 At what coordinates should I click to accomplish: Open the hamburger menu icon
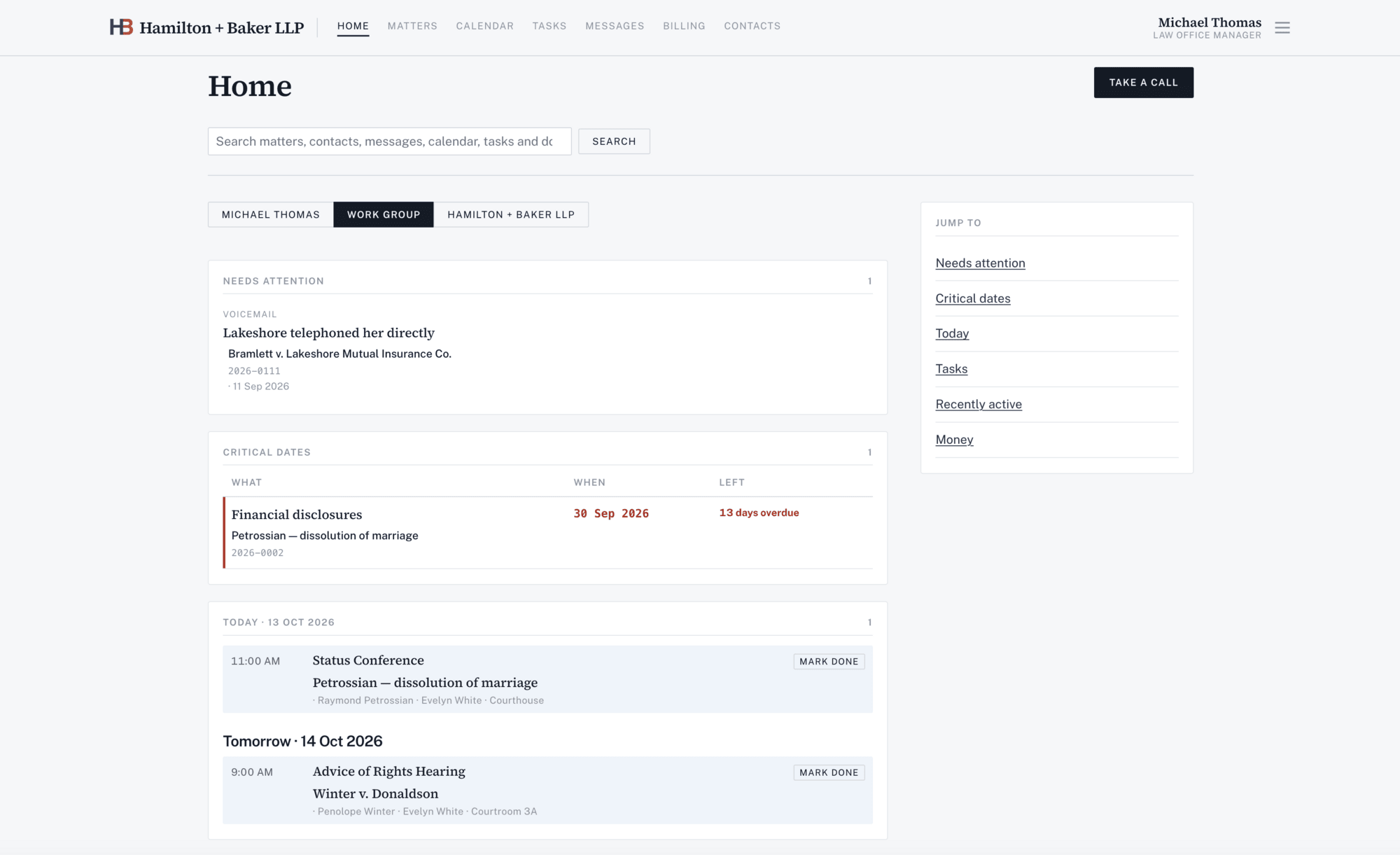click(1282, 28)
